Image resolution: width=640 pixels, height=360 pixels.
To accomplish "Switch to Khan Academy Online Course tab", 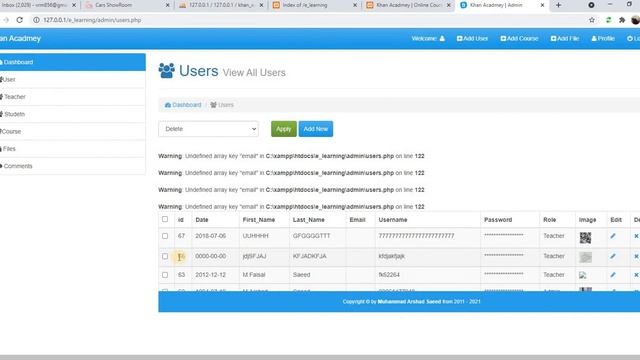I will [408, 5].
